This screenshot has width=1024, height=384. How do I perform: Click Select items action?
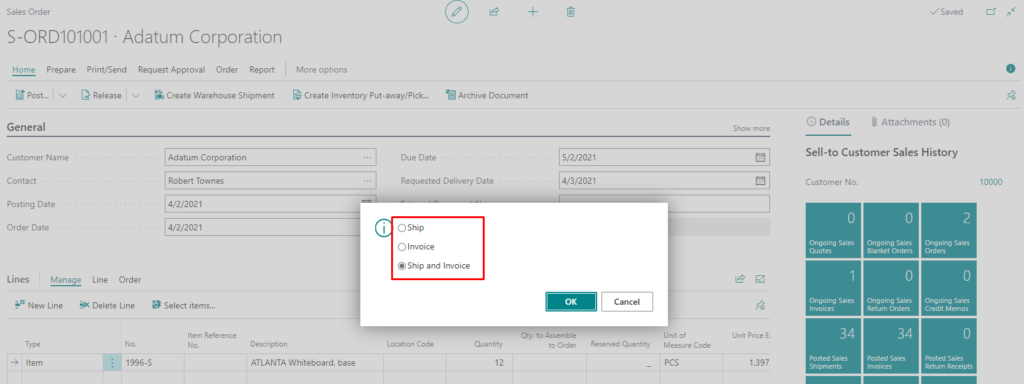click(184, 305)
